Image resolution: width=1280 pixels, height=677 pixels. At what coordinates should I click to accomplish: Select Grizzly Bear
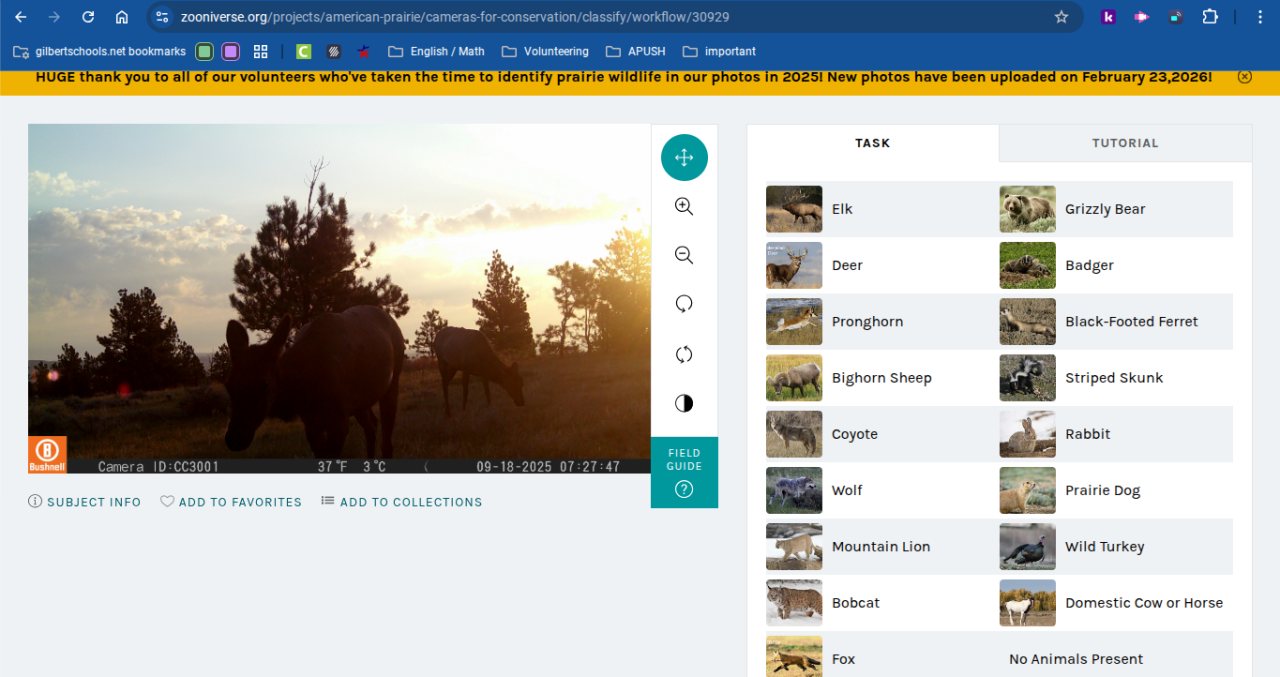coord(1116,209)
